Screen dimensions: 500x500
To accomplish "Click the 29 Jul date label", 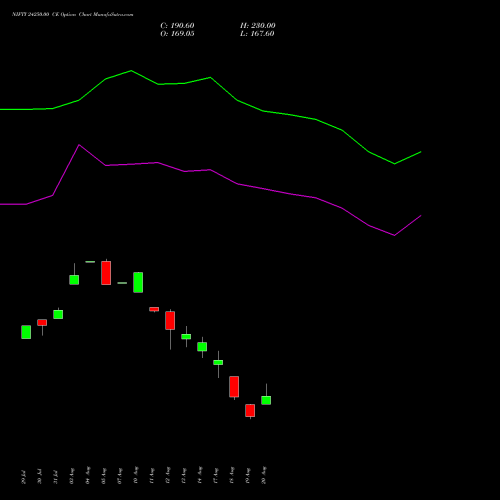I will (23, 477).
